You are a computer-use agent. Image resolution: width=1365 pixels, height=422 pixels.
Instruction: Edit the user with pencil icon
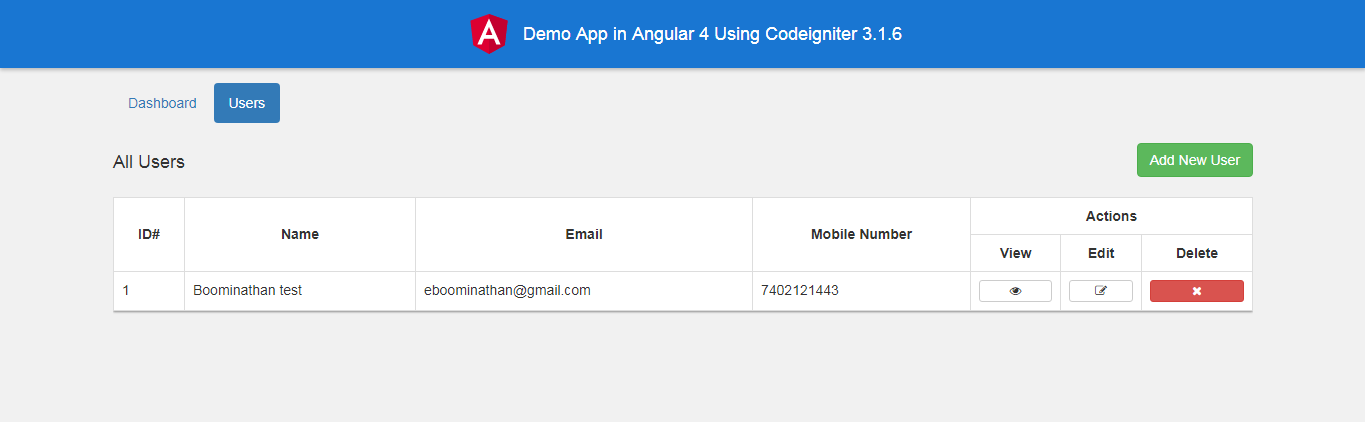pos(1100,291)
